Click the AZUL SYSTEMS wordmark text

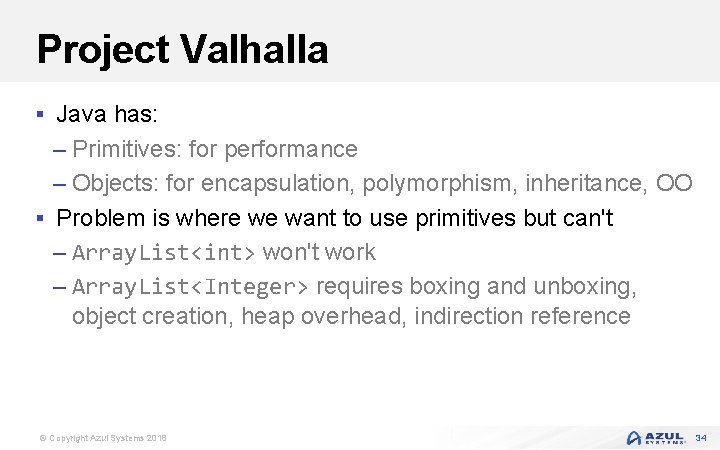(664, 438)
